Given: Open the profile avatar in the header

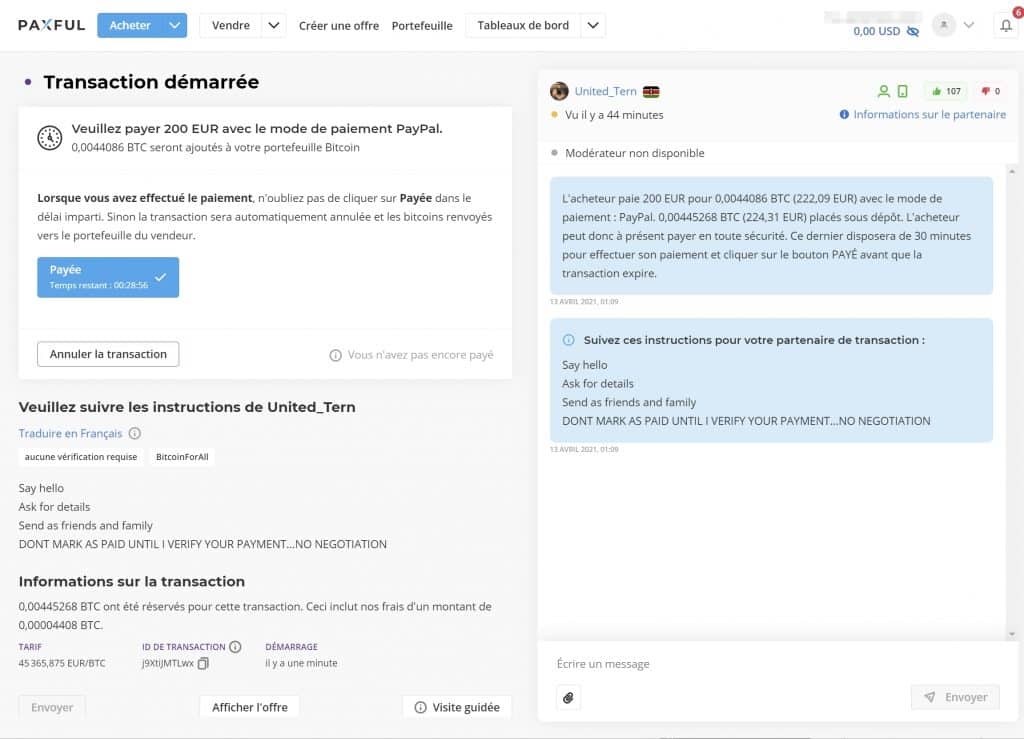Looking at the screenshot, I should [943, 25].
